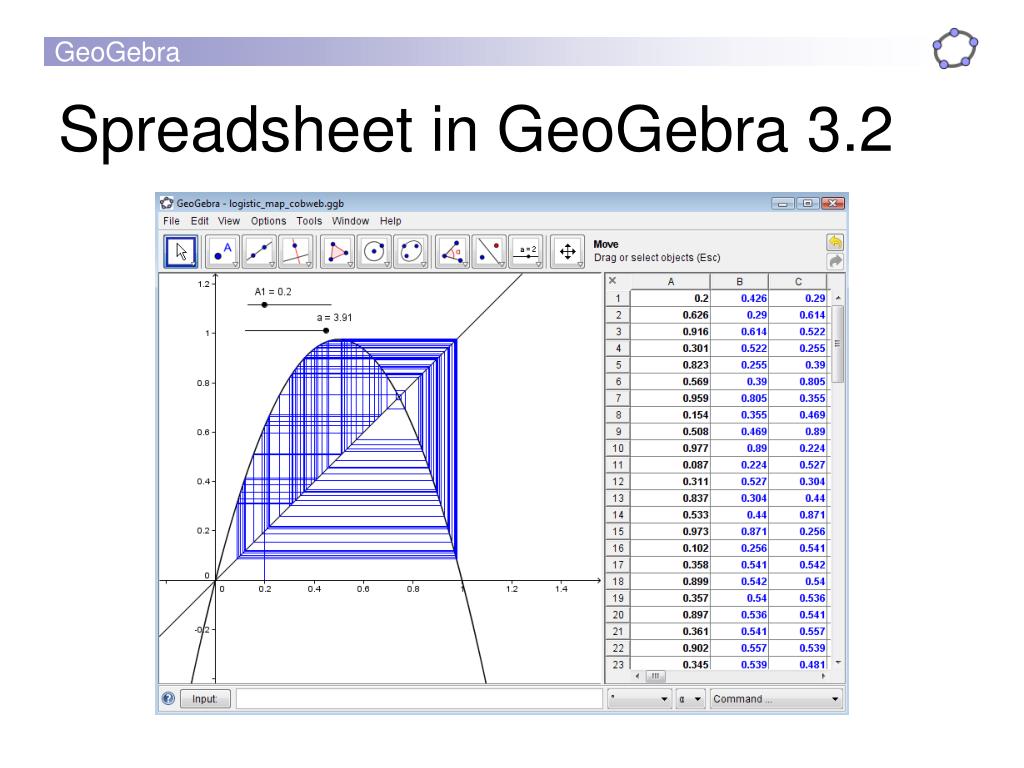Screen dimensions: 1024x768
Task: Select the Move Graphics View tool
Action: pyautogui.click(x=567, y=251)
